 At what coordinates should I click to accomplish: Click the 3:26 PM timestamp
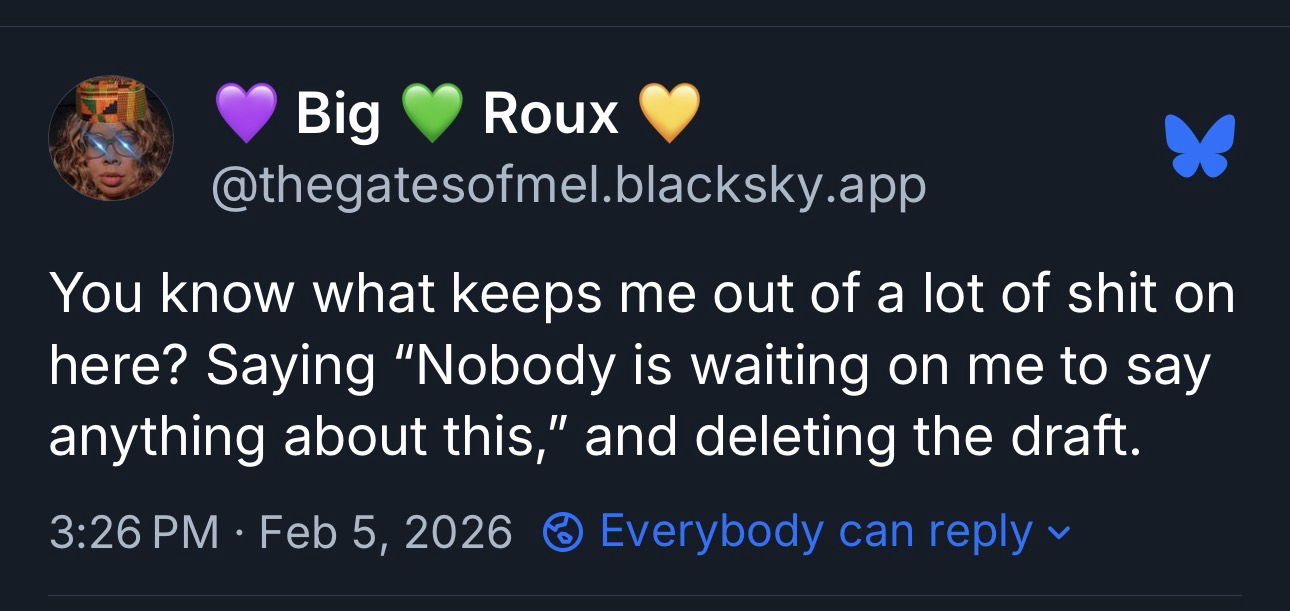[133, 532]
